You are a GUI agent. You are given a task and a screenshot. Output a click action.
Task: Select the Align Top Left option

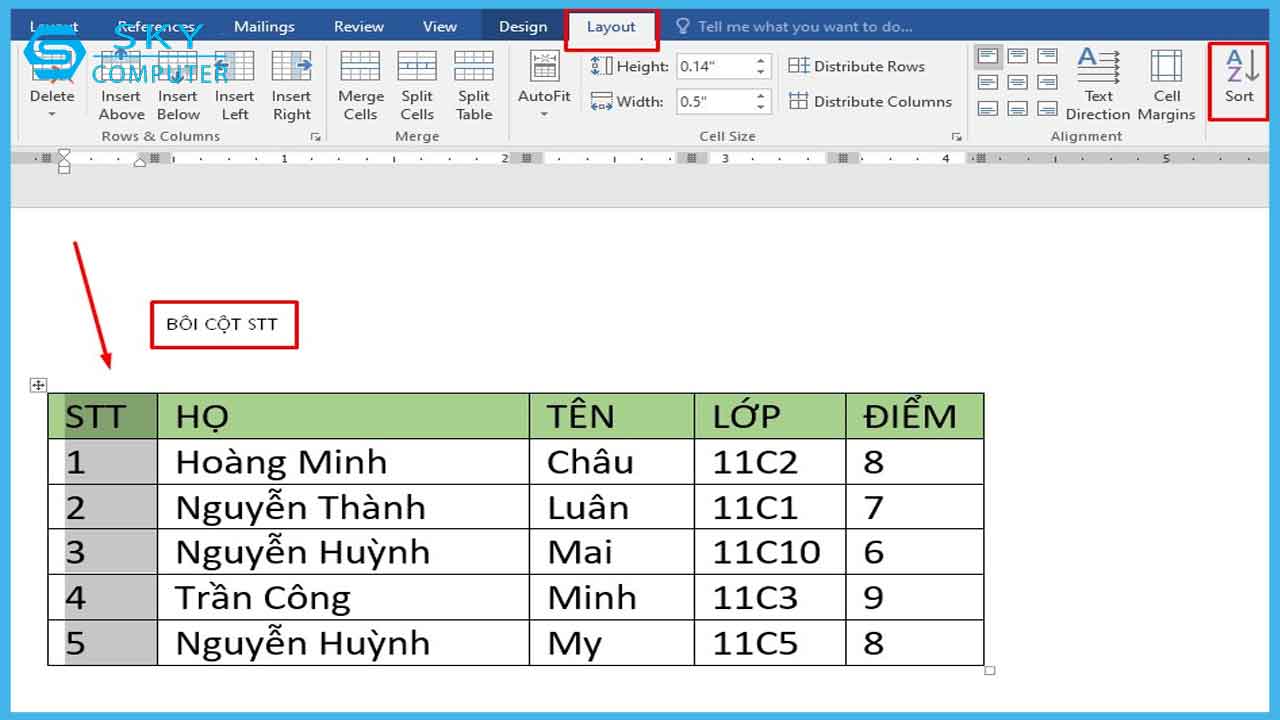coord(988,56)
